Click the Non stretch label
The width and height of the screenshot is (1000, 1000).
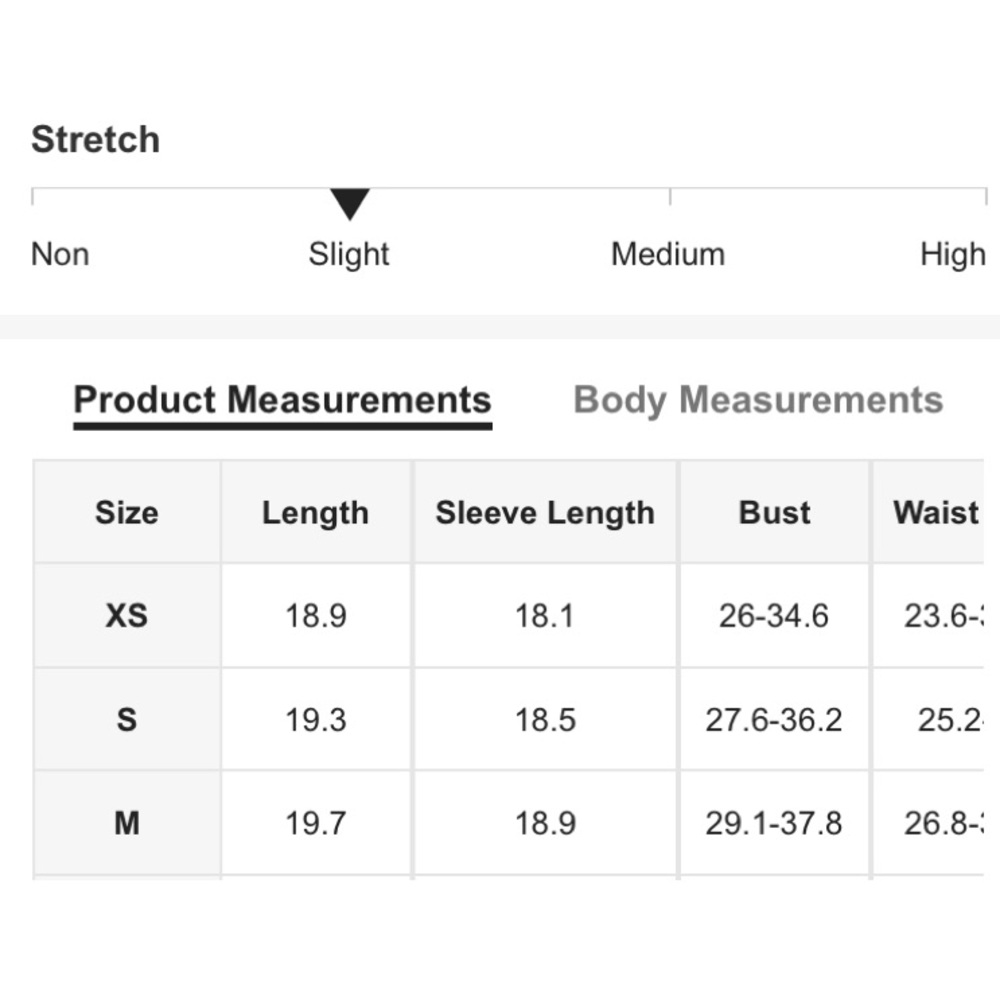[60, 254]
